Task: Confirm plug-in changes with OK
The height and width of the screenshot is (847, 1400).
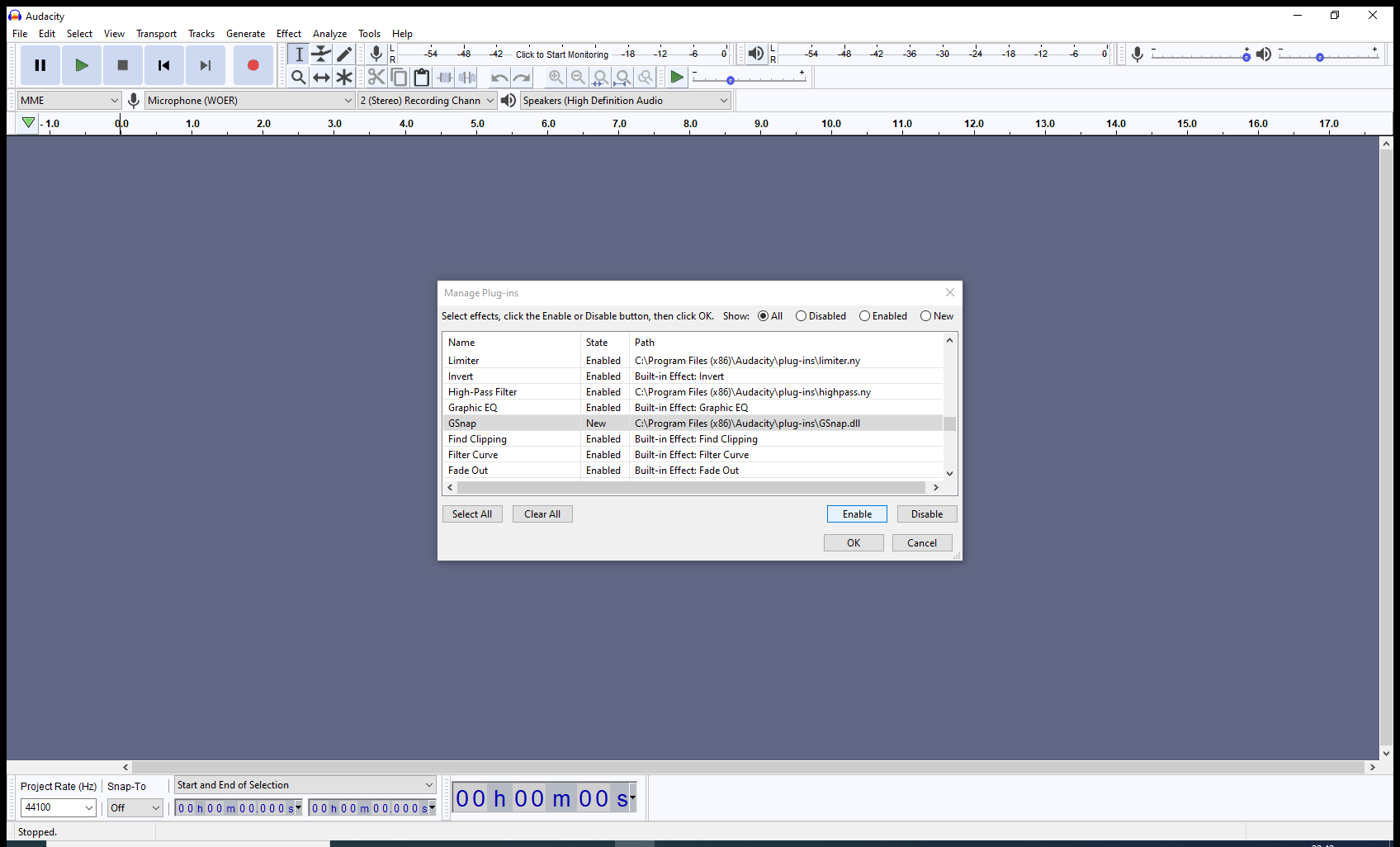Action: (x=854, y=543)
